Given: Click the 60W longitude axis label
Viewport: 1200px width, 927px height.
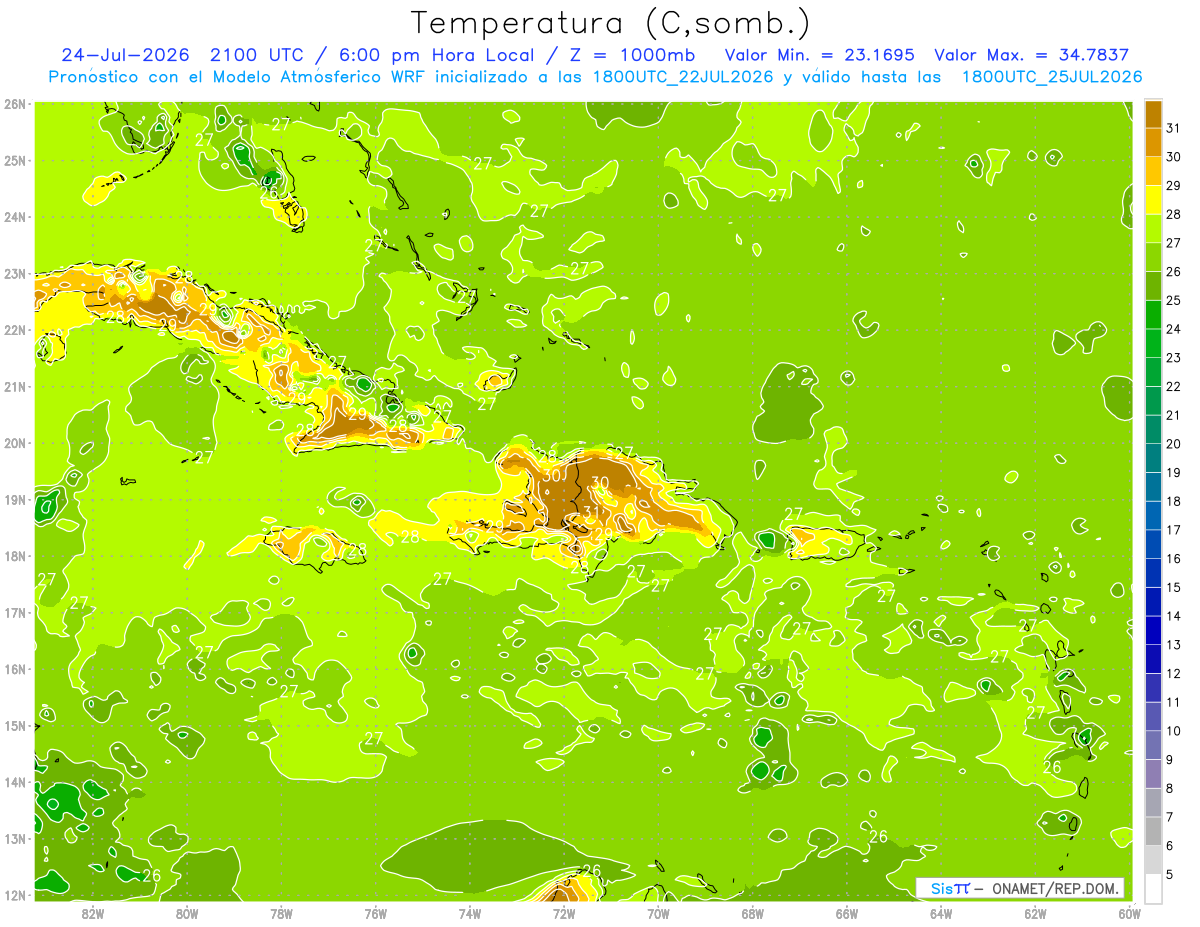Looking at the screenshot, I should 1129,912.
